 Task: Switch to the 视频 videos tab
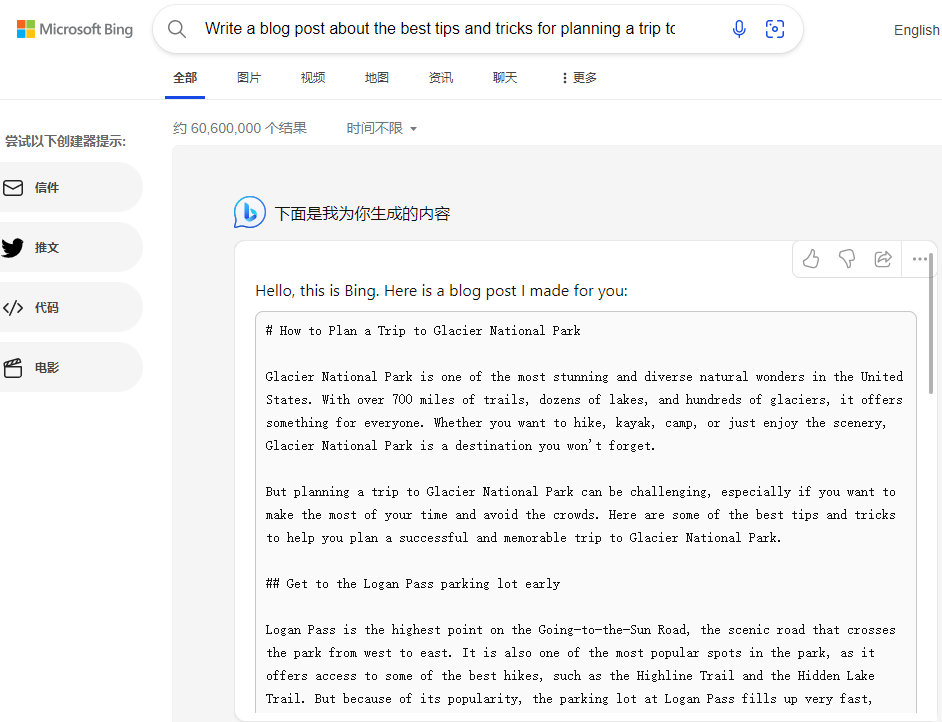pos(313,78)
